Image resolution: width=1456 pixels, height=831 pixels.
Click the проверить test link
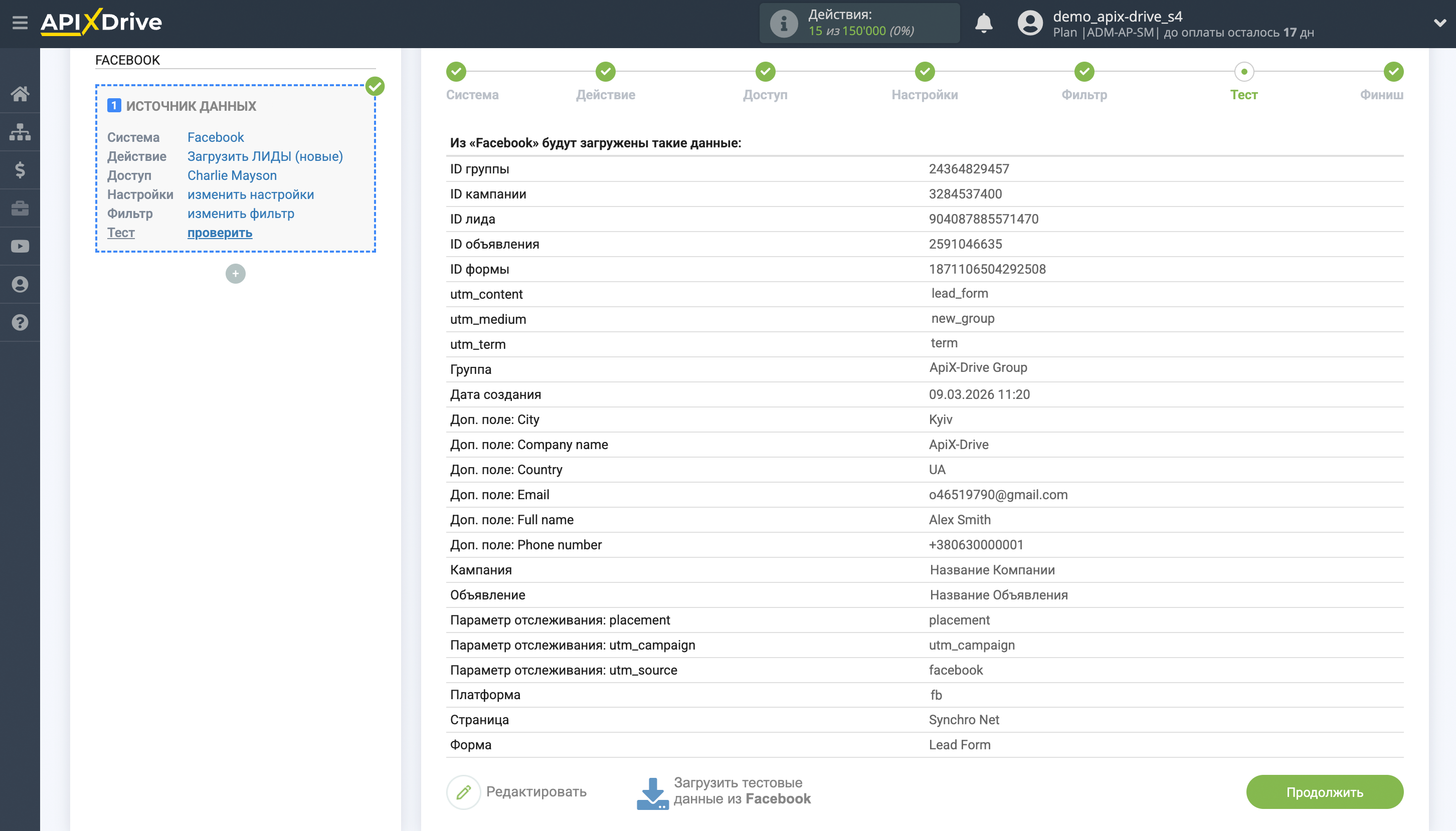tap(220, 233)
